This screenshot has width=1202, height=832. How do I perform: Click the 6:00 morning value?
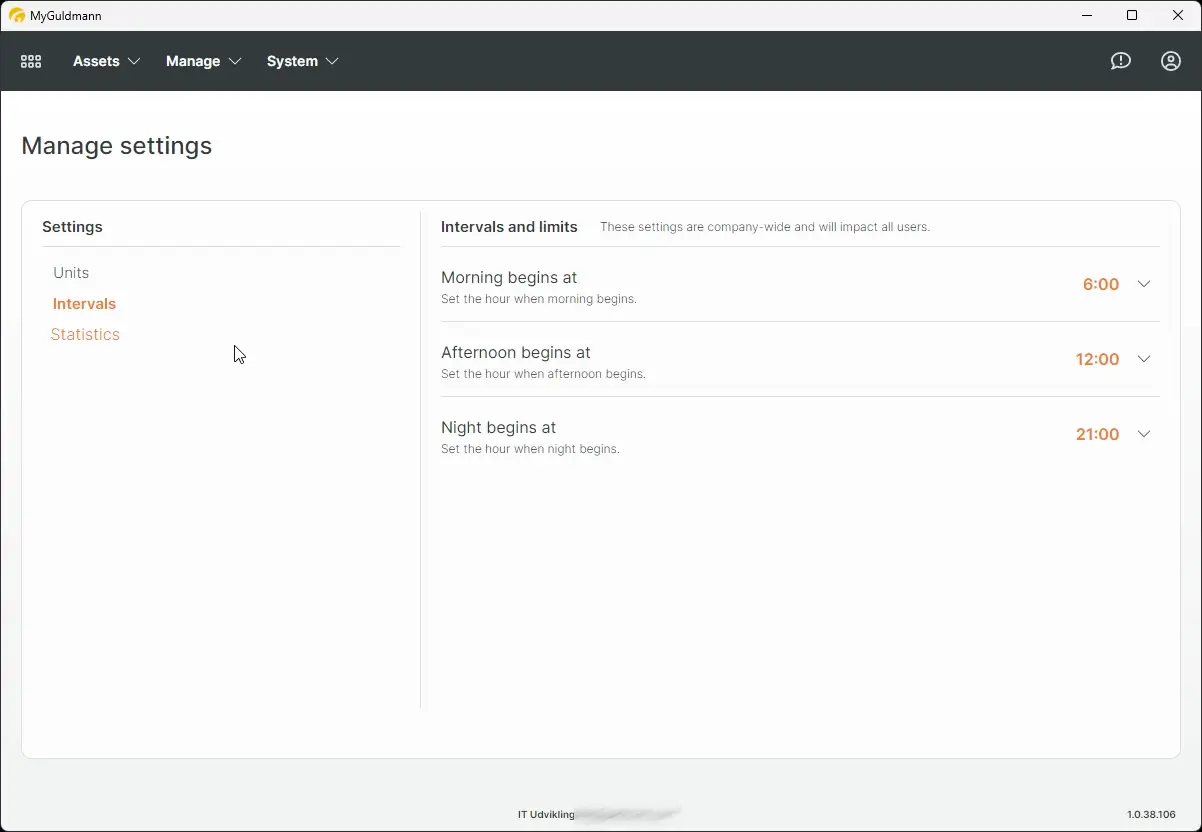(x=1101, y=284)
